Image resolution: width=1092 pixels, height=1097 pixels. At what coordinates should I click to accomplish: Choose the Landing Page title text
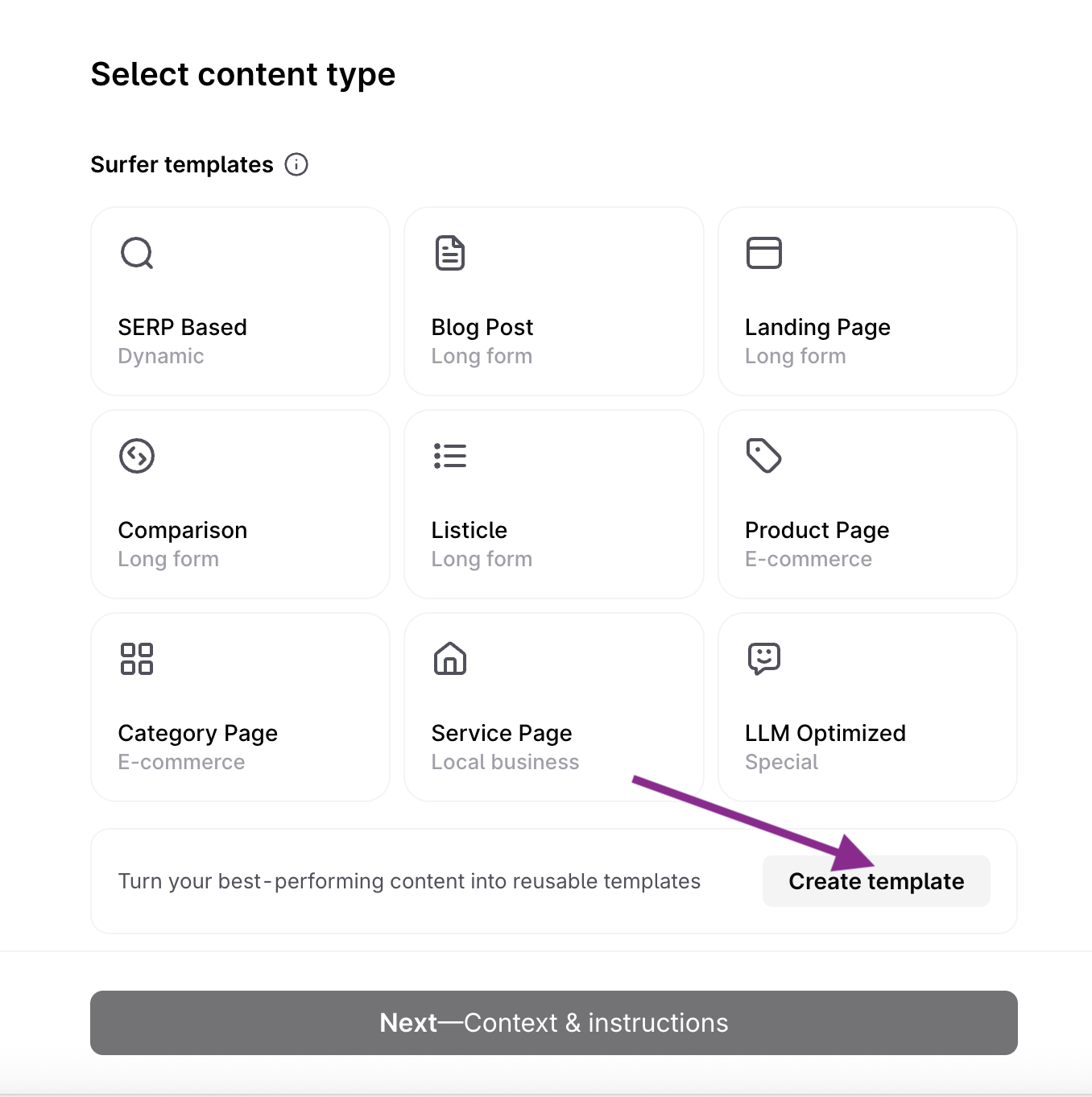click(x=817, y=328)
